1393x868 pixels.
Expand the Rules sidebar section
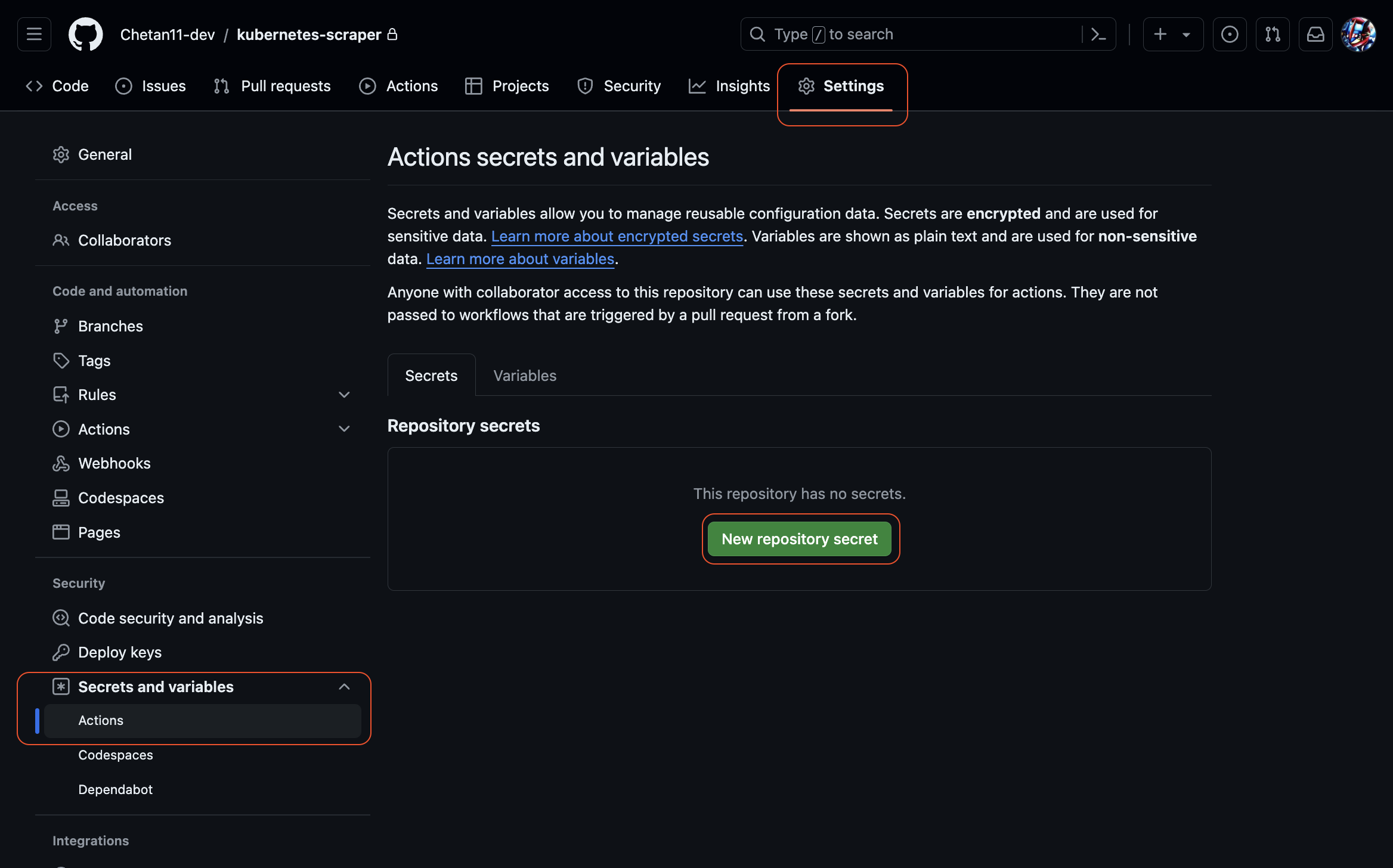point(344,395)
